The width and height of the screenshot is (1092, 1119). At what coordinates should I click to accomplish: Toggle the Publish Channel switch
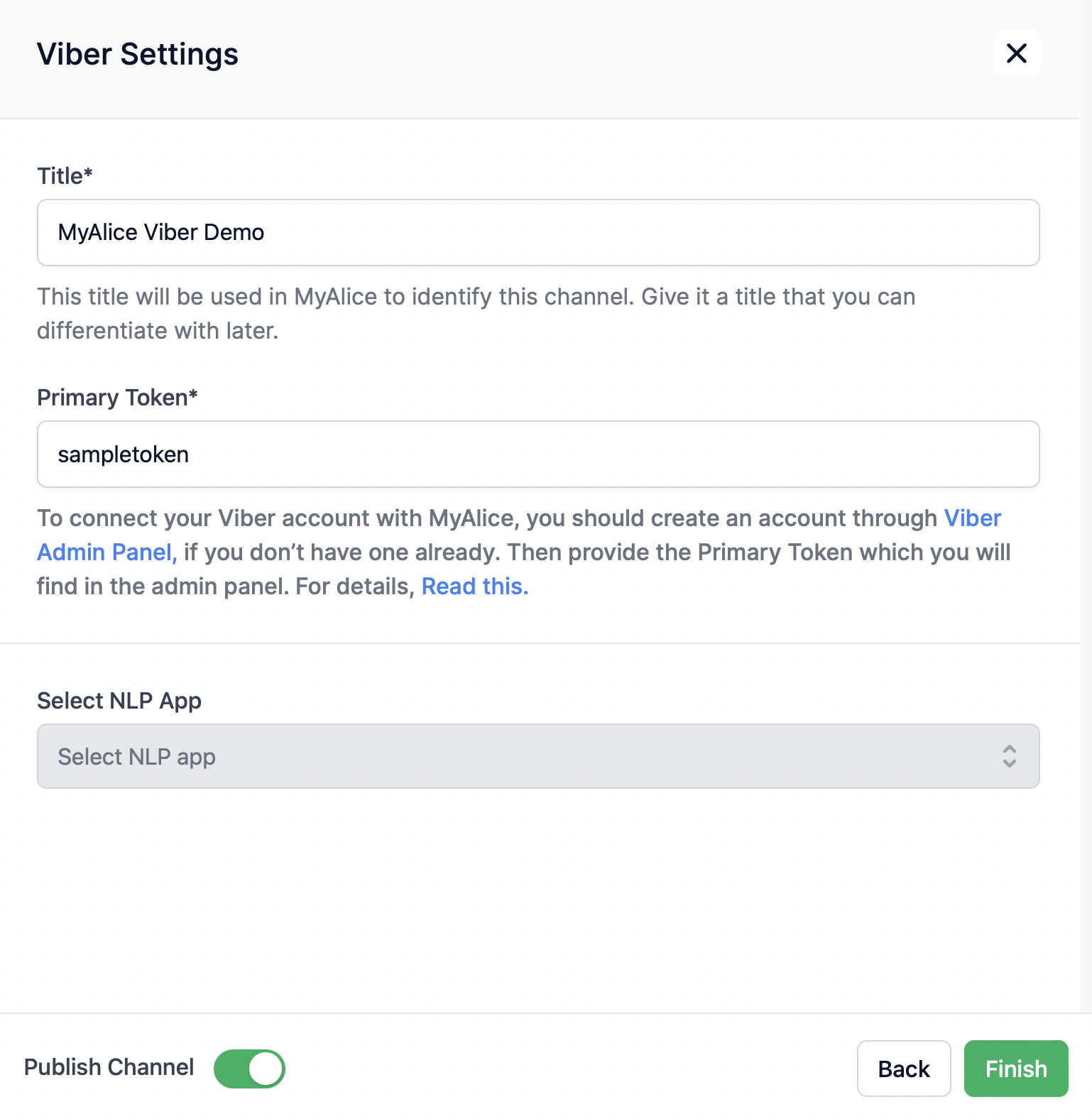249,1069
